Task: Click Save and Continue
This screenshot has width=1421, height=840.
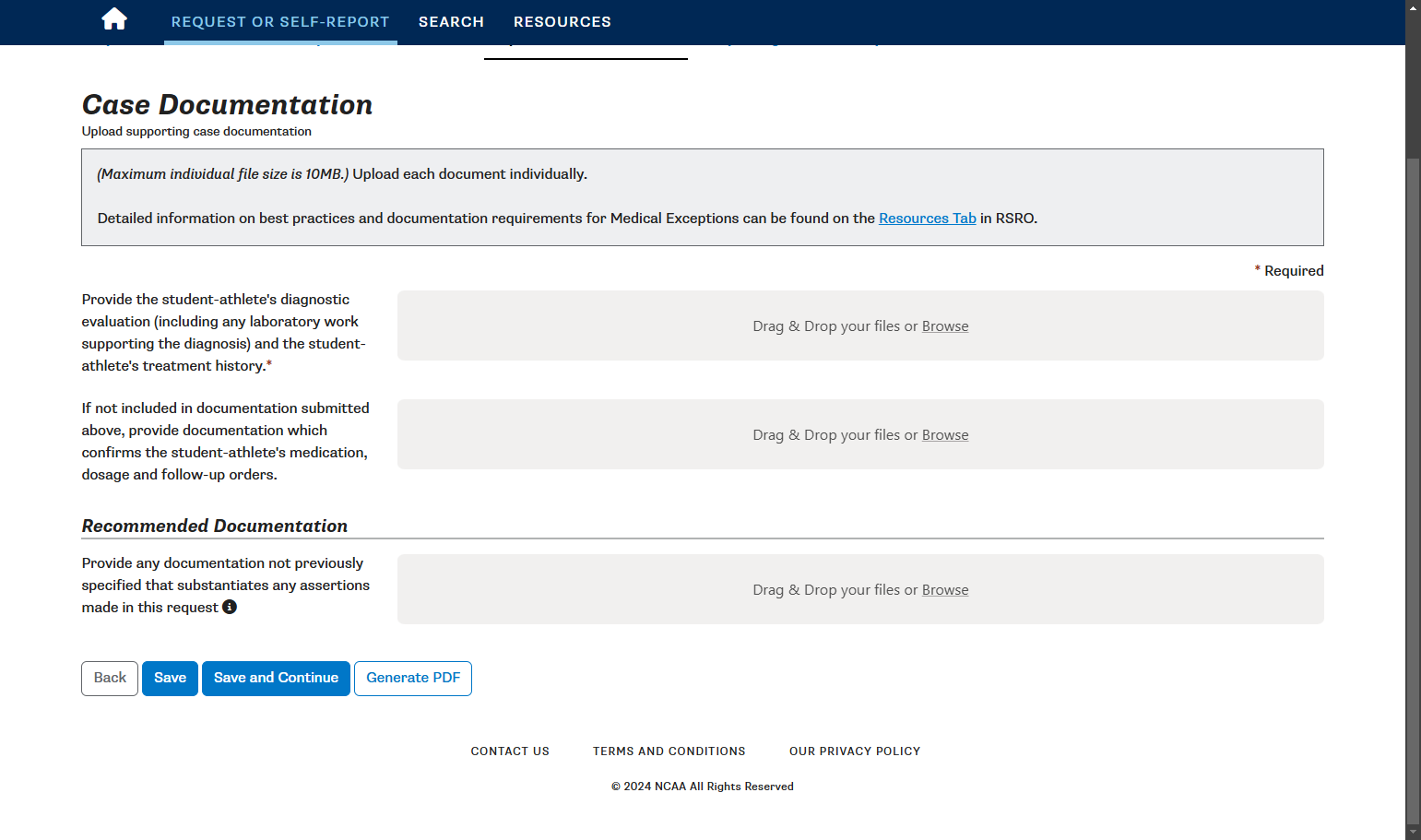Action: pyautogui.click(x=276, y=679)
